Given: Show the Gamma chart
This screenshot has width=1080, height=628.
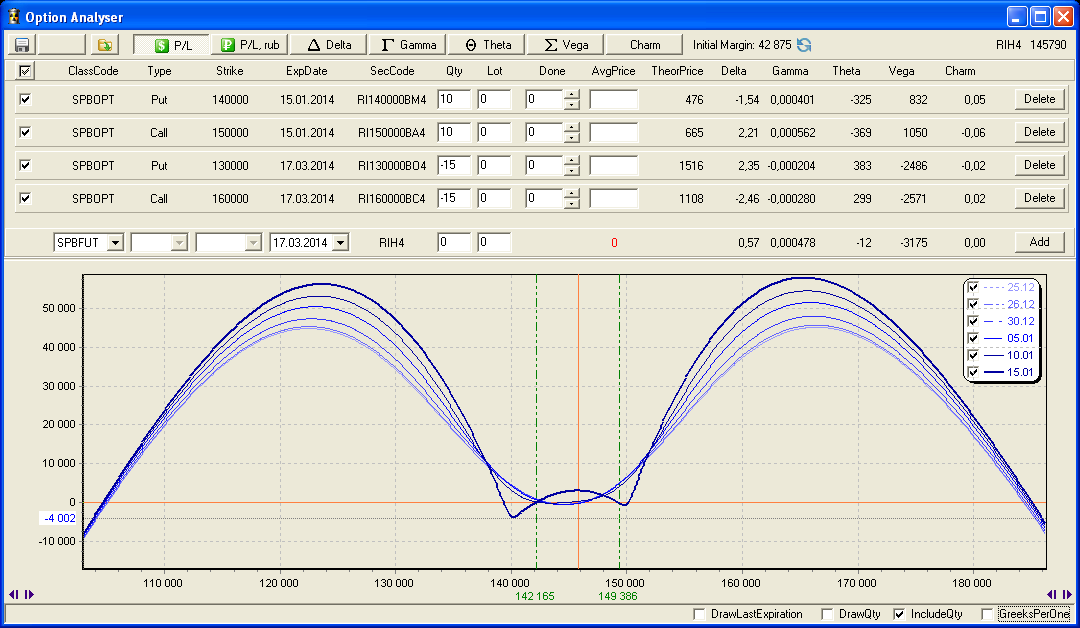Looking at the screenshot, I should (x=408, y=45).
